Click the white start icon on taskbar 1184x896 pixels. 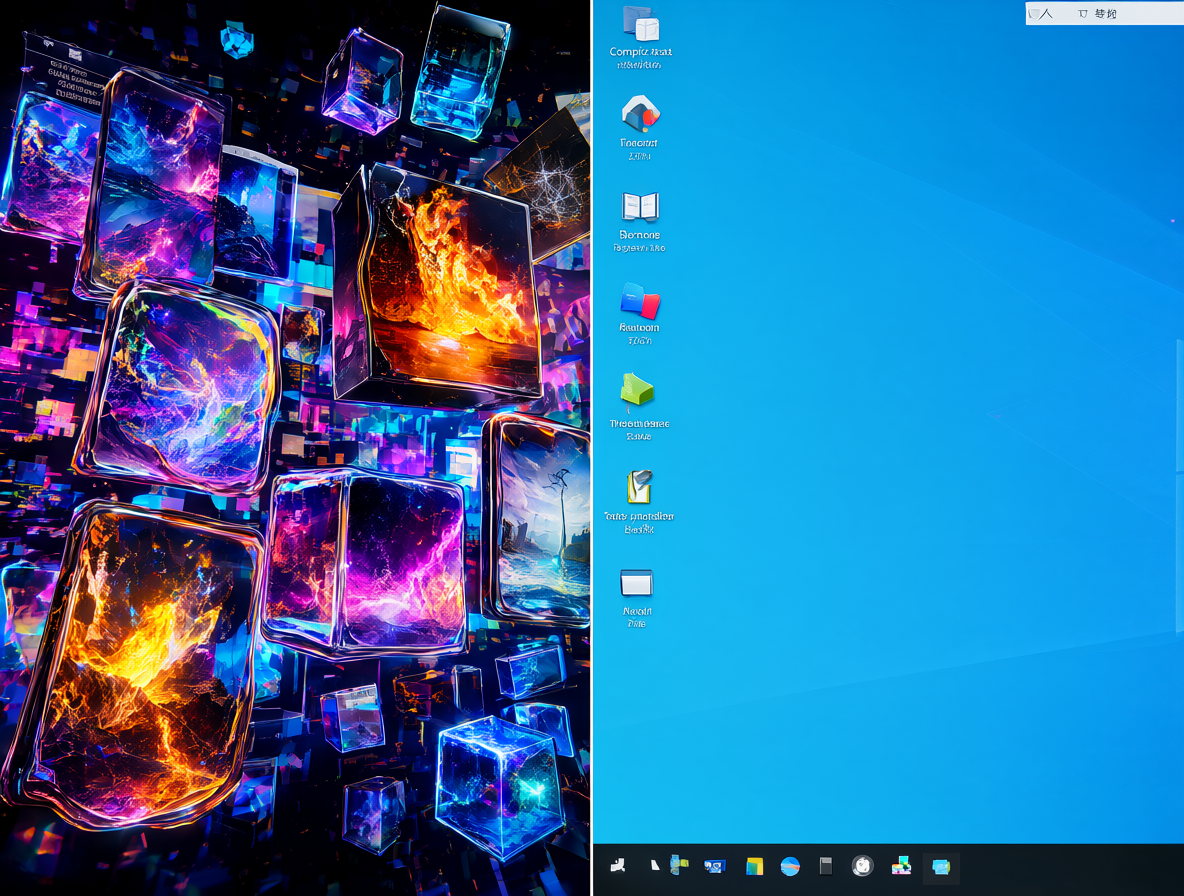618,866
